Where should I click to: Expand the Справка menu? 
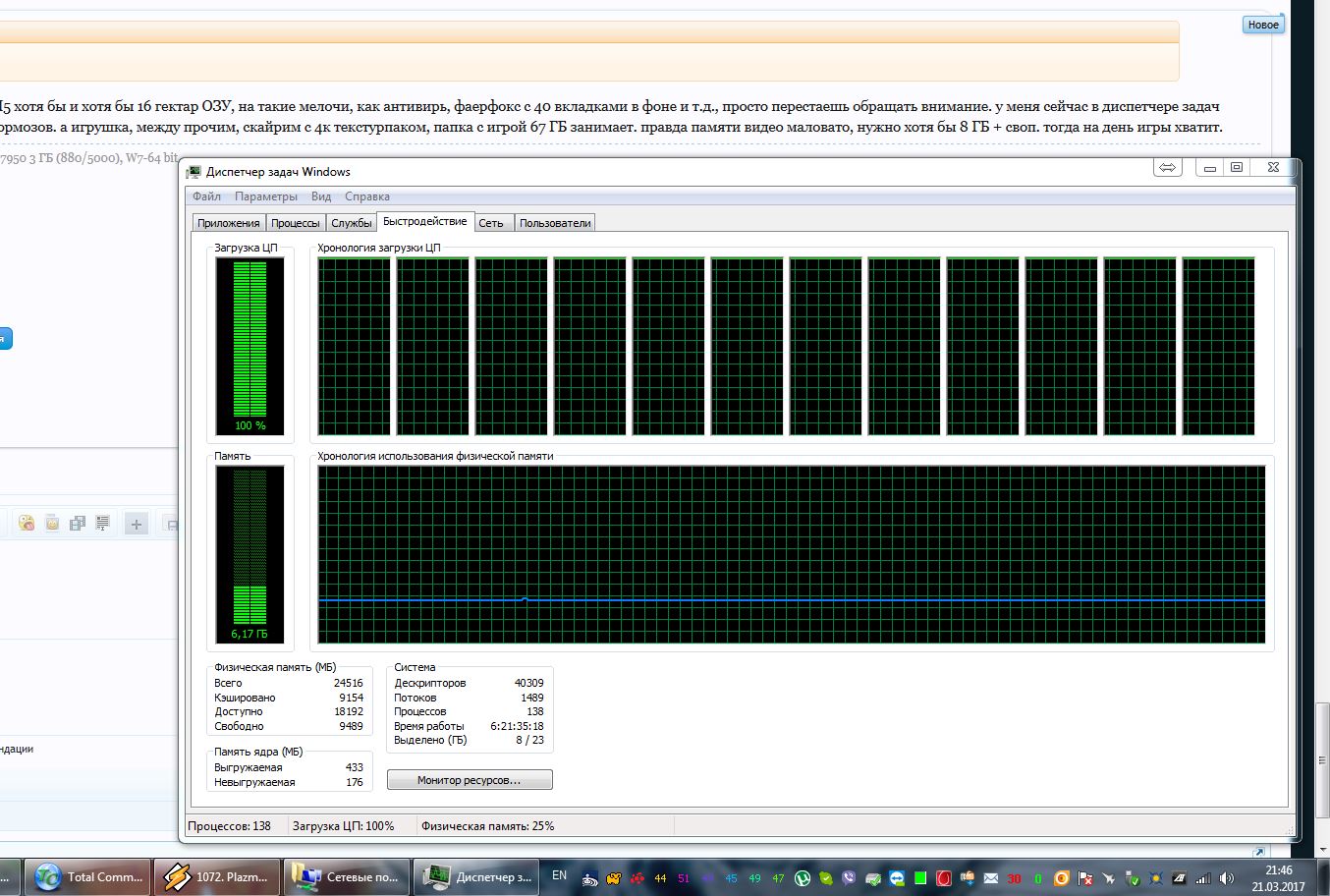pos(367,196)
